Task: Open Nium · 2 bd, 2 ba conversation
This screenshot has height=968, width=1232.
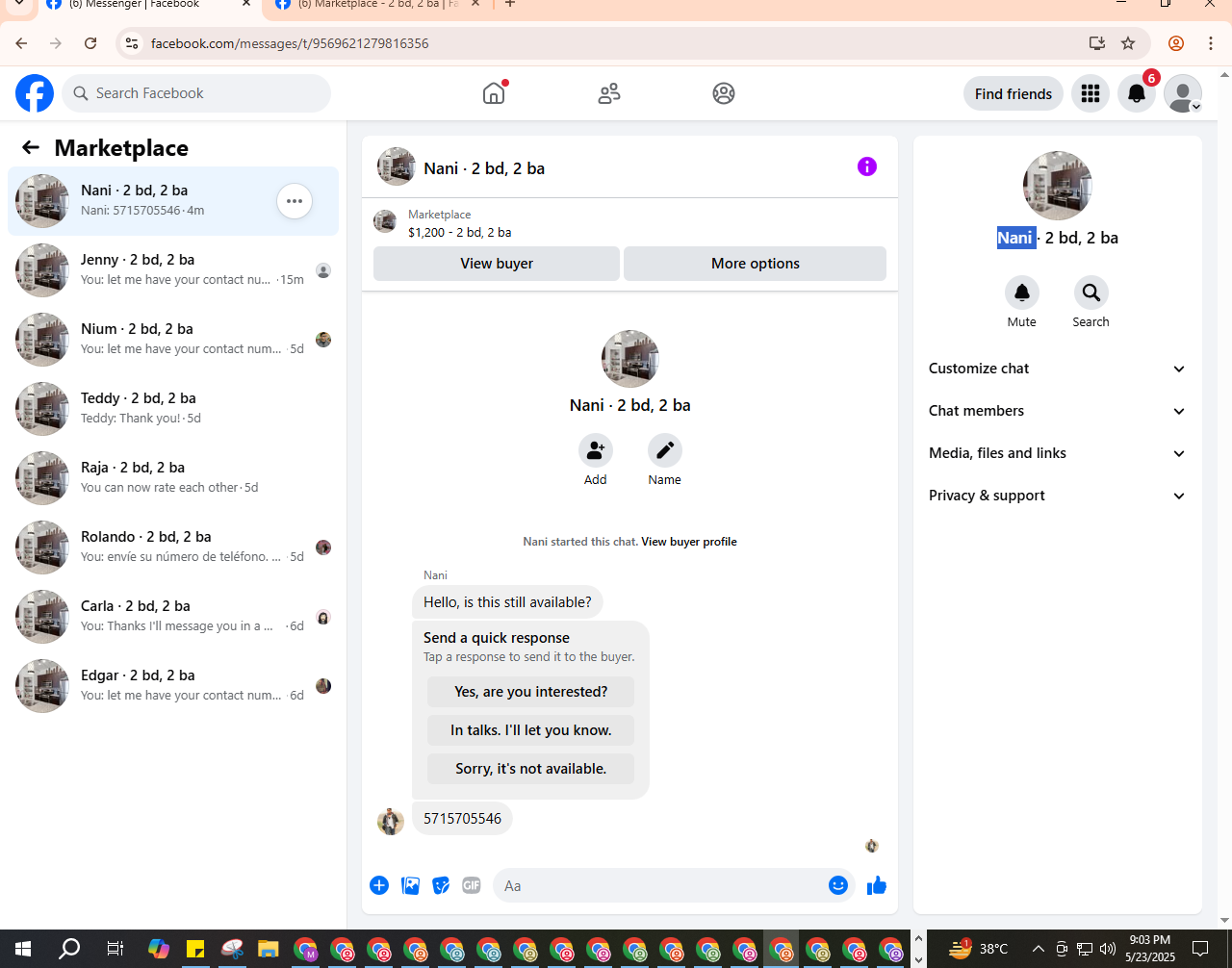Action: coord(173,340)
